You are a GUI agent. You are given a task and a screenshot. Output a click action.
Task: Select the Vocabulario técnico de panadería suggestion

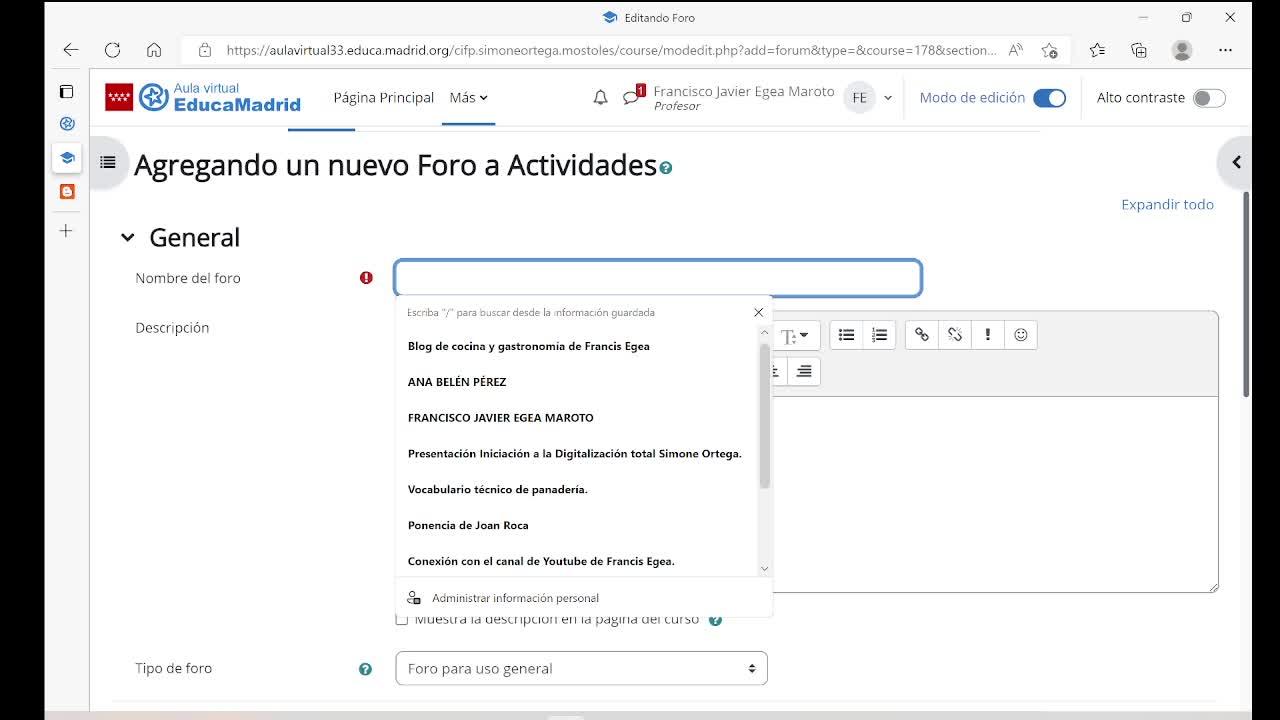[497, 490]
